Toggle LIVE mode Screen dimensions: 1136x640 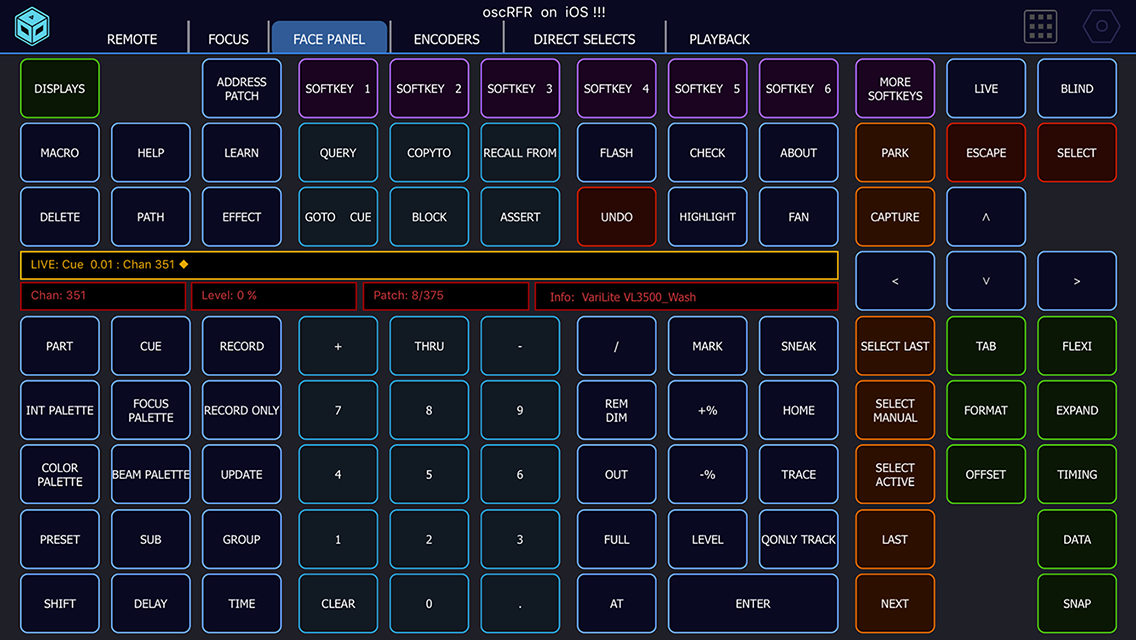point(986,88)
